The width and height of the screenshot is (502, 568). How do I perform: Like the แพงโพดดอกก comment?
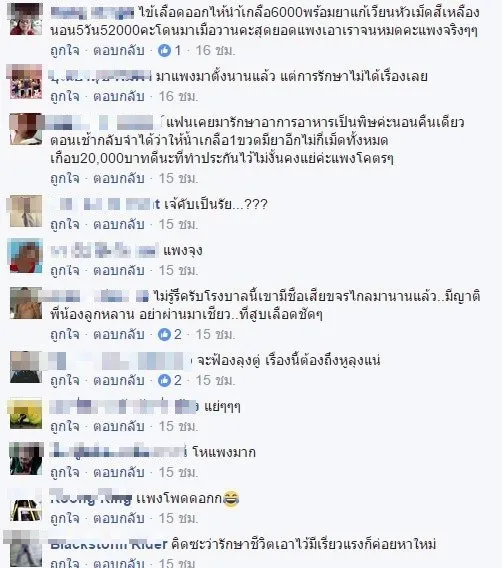(65, 518)
